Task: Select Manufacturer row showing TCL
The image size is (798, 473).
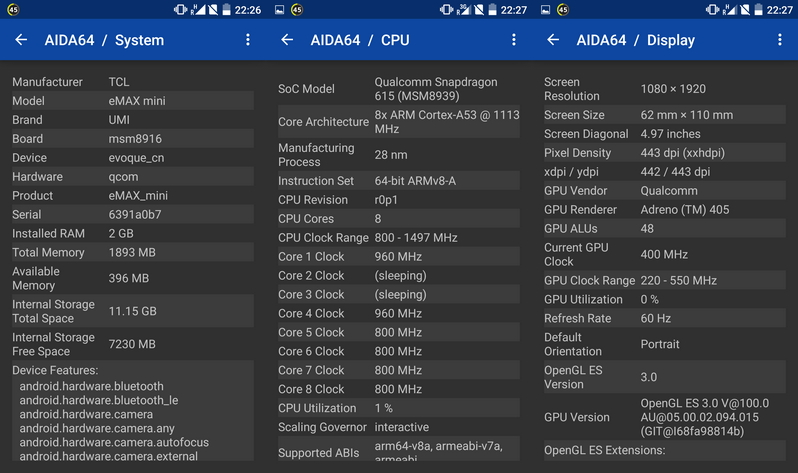Action: pos(133,81)
